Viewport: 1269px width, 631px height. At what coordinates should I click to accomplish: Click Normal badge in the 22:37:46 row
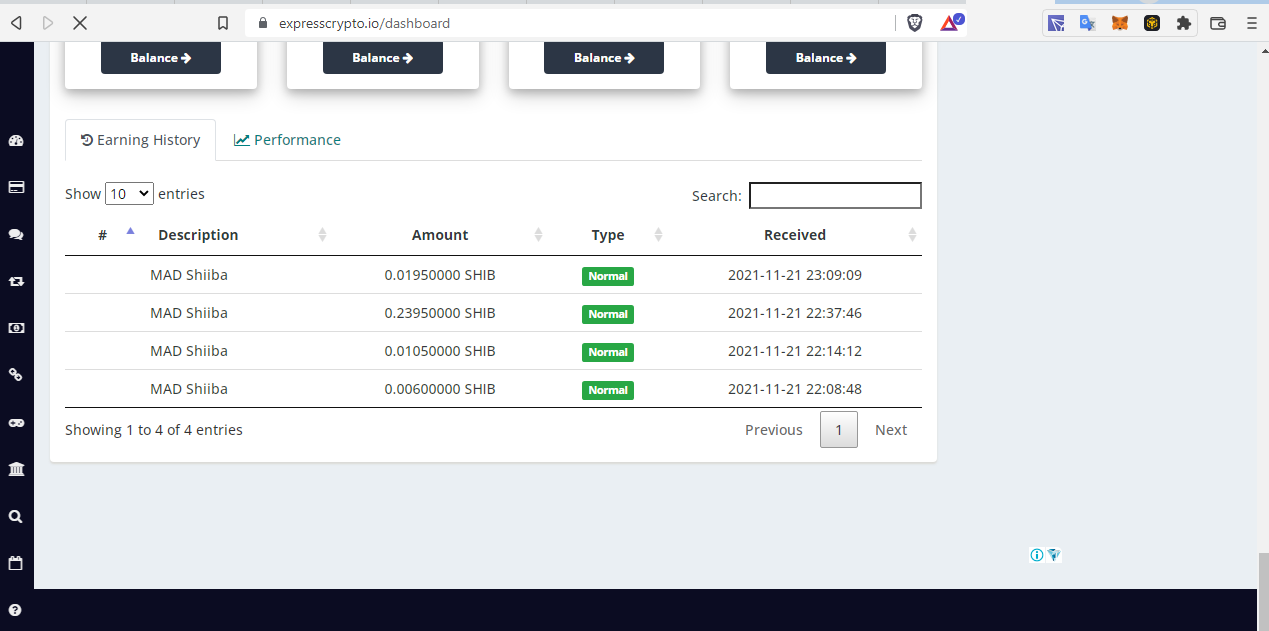[x=608, y=314]
